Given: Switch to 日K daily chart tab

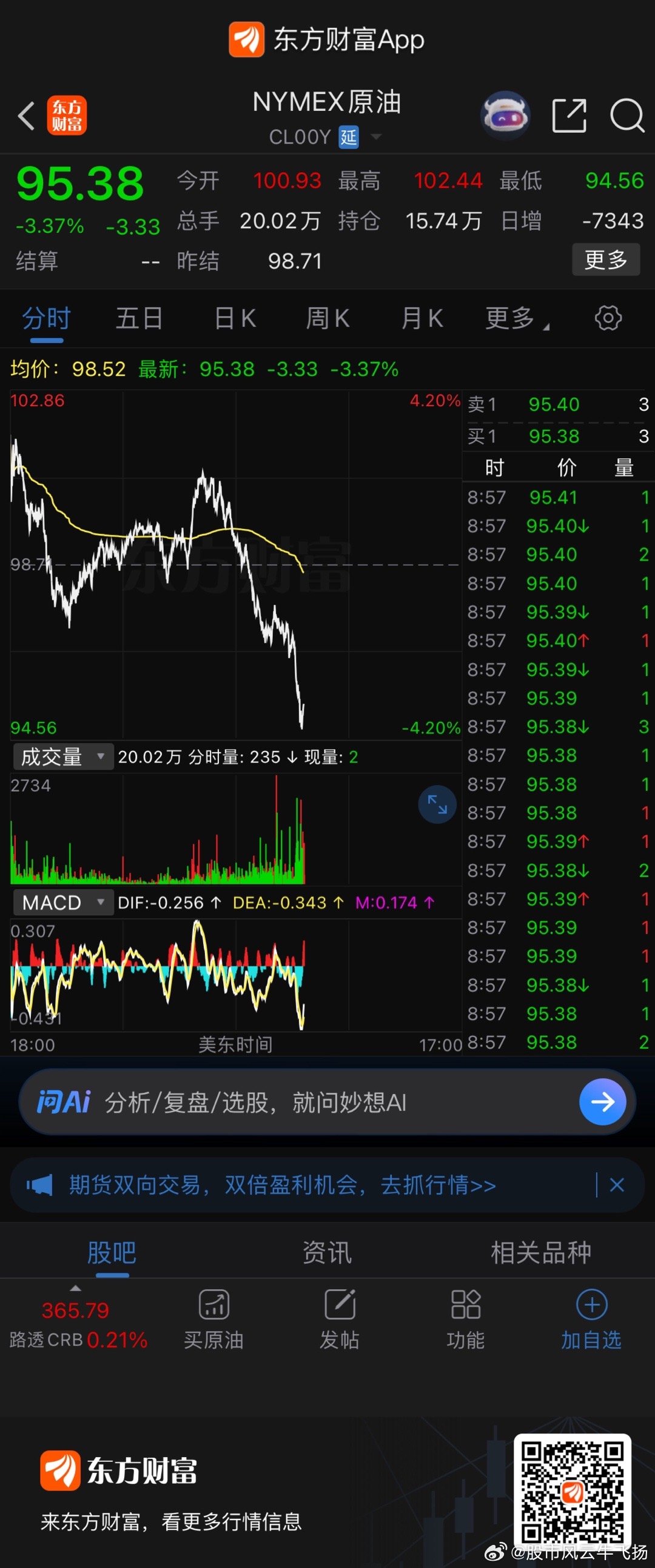Looking at the screenshot, I should (235, 318).
